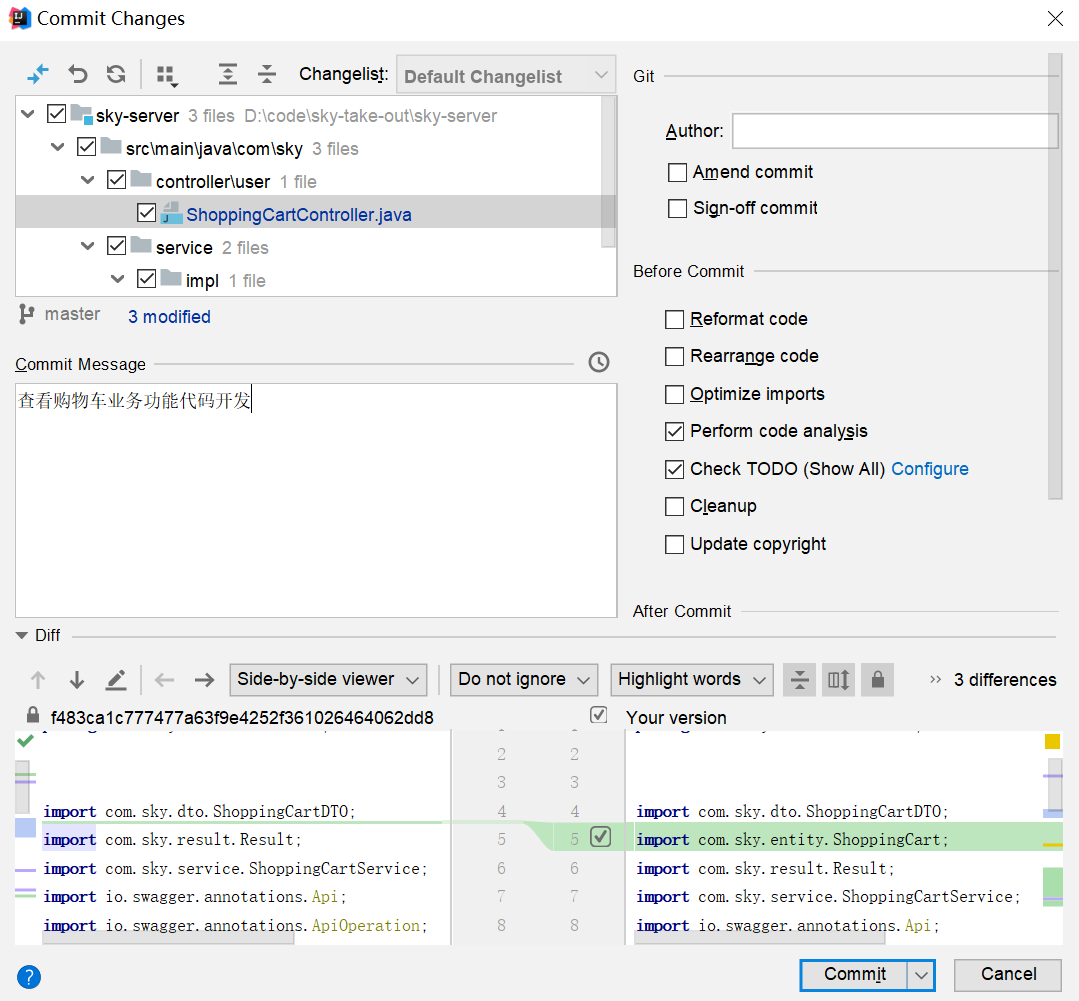Jump to next difference with the down arrow

coord(77,681)
